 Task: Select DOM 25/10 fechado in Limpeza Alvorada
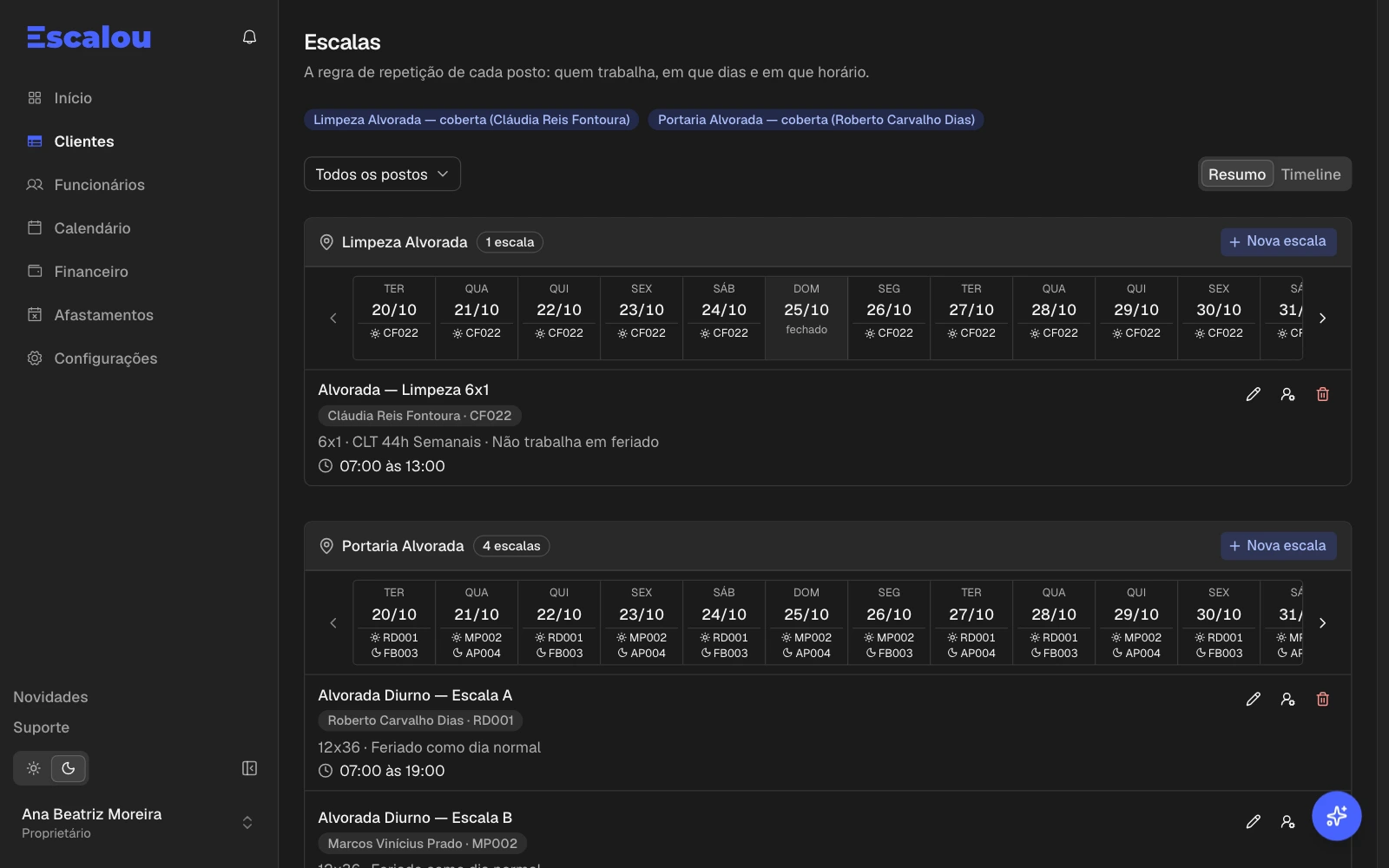coord(806,318)
